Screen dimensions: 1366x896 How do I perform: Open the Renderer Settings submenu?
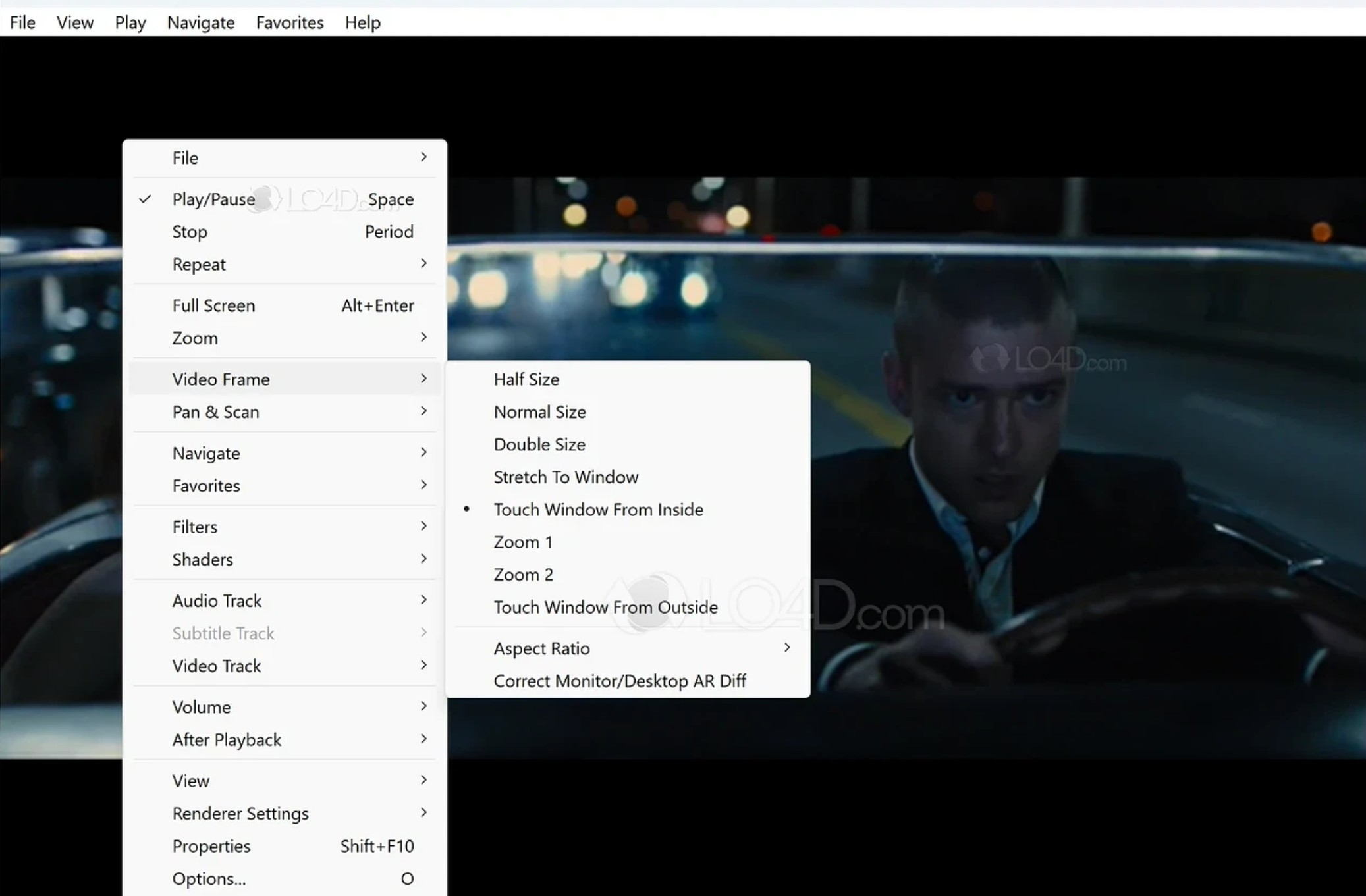click(x=285, y=813)
